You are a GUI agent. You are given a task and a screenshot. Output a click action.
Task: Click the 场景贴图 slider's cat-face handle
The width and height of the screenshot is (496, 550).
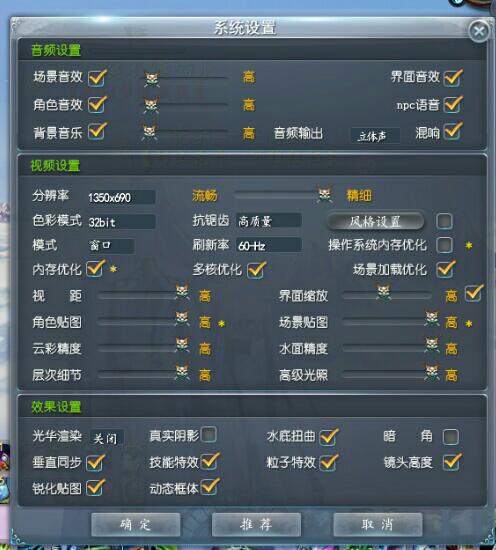click(432, 318)
